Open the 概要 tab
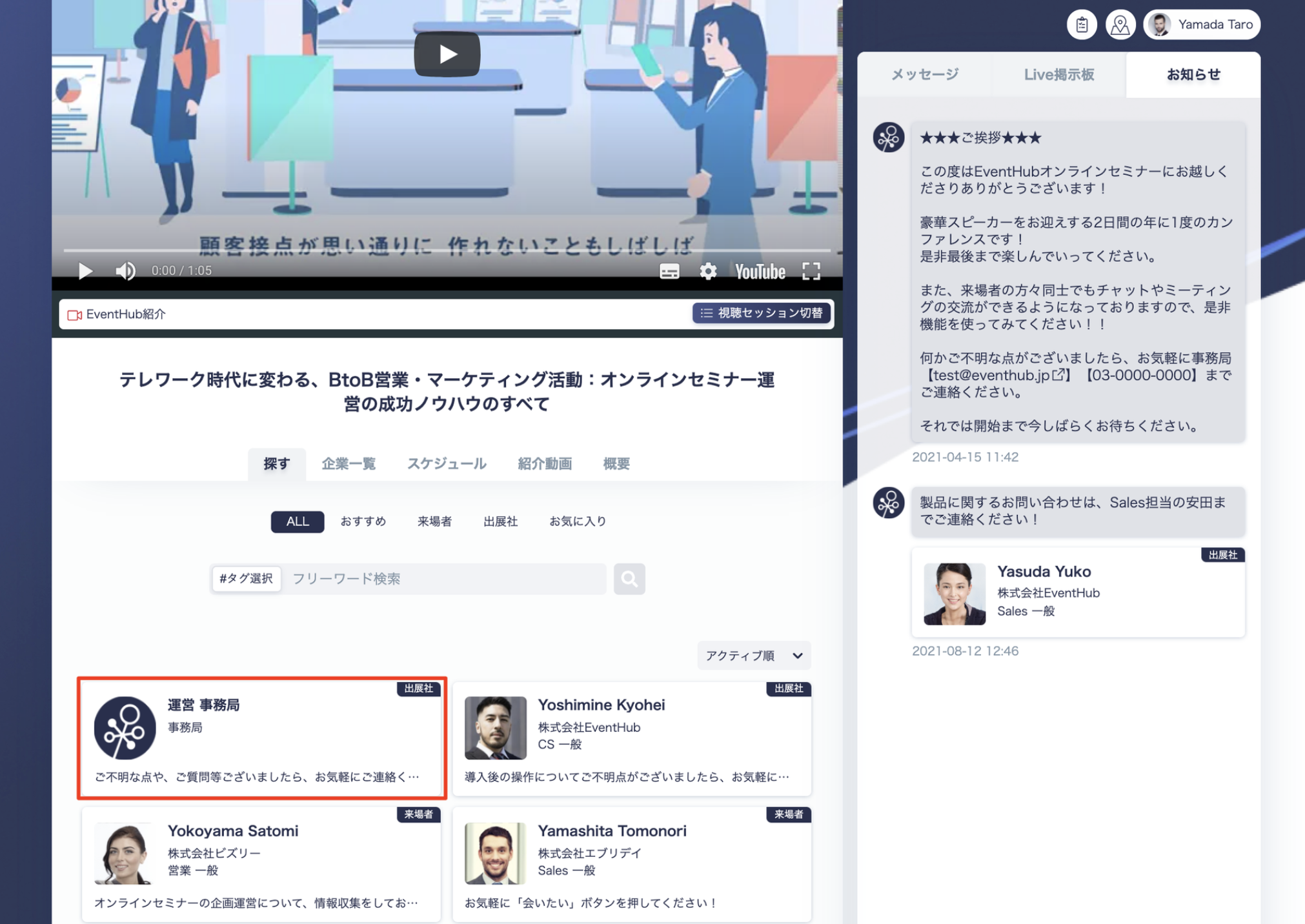 tap(616, 463)
